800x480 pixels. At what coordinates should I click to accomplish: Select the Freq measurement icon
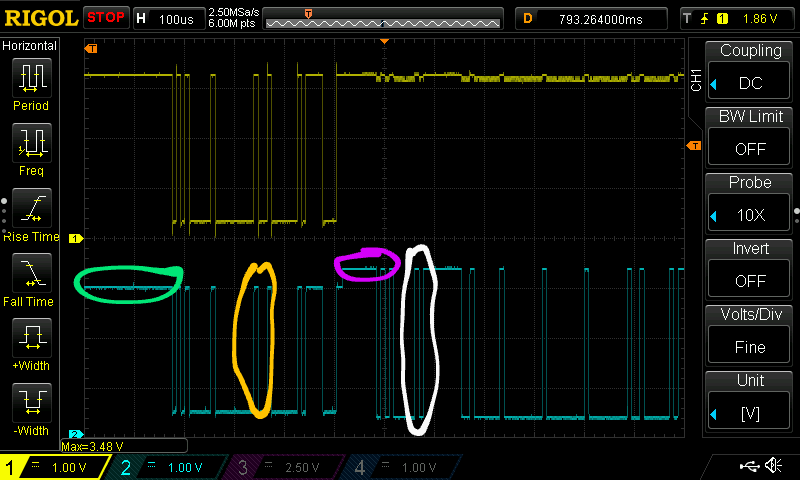(31, 143)
